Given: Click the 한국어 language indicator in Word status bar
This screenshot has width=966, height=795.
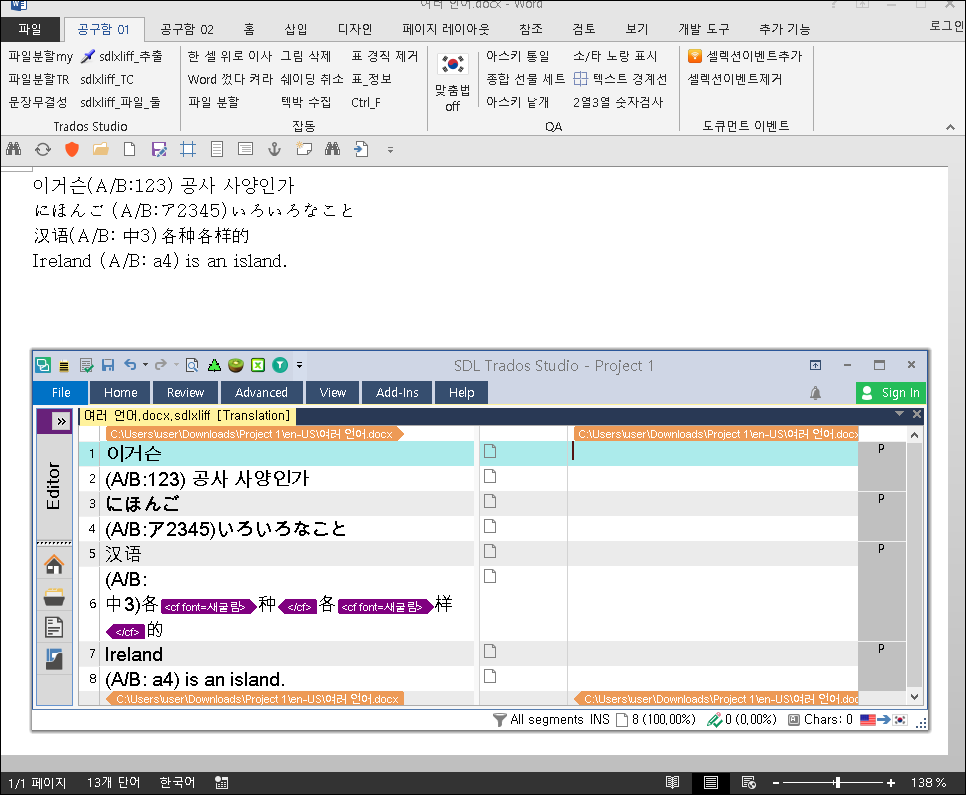Looking at the screenshot, I should (x=177, y=783).
